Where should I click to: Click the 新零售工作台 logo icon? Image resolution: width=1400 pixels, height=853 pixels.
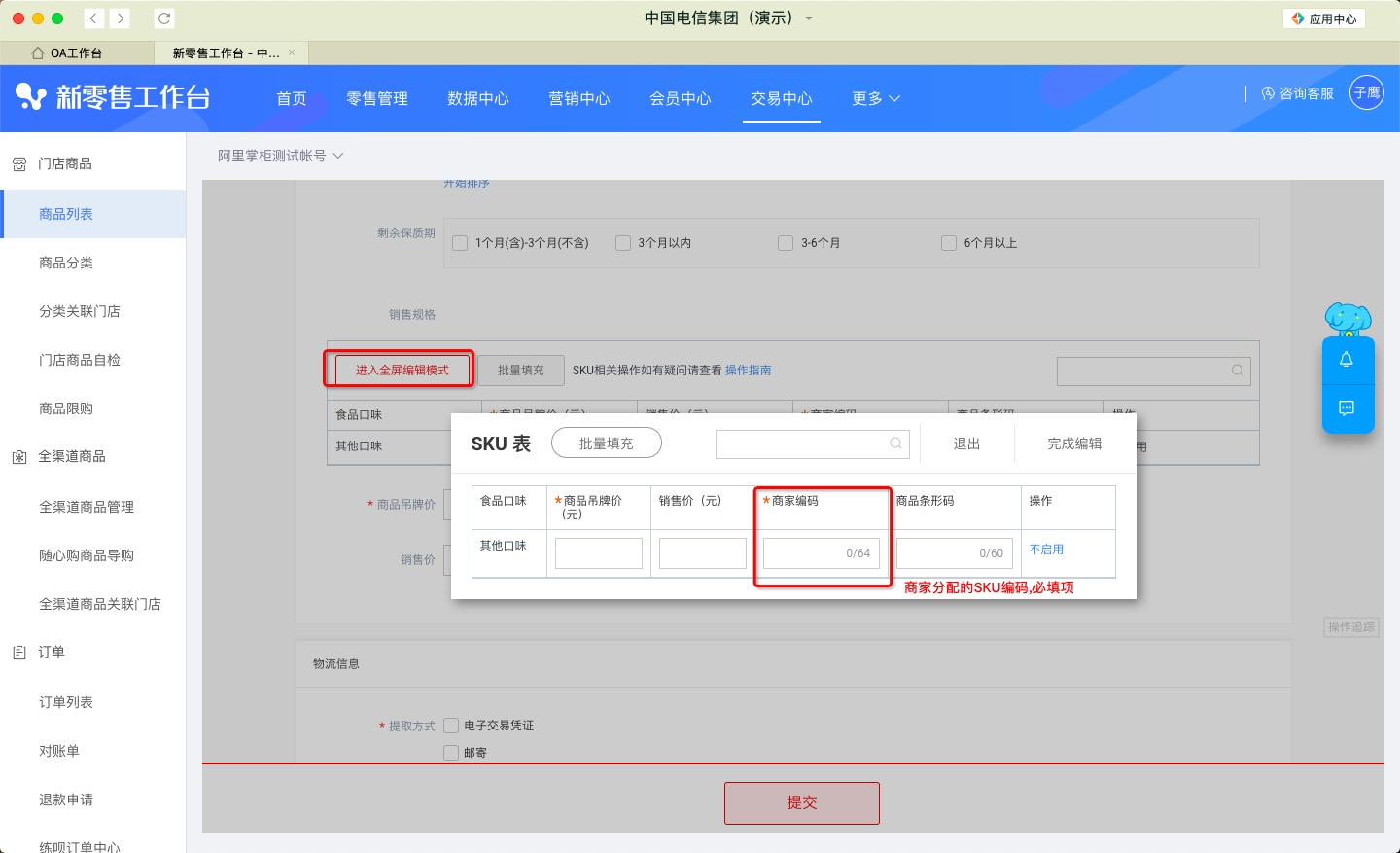click(x=30, y=96)
